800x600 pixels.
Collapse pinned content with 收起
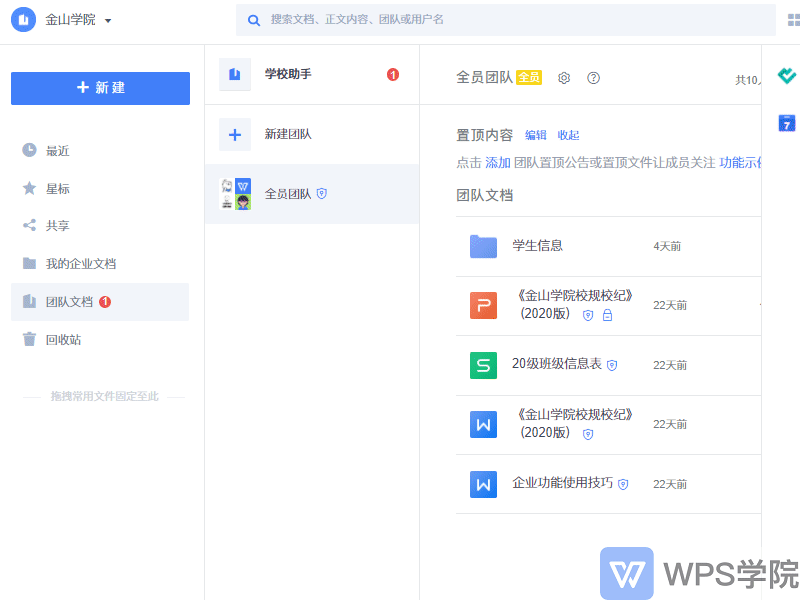point(568,135)
